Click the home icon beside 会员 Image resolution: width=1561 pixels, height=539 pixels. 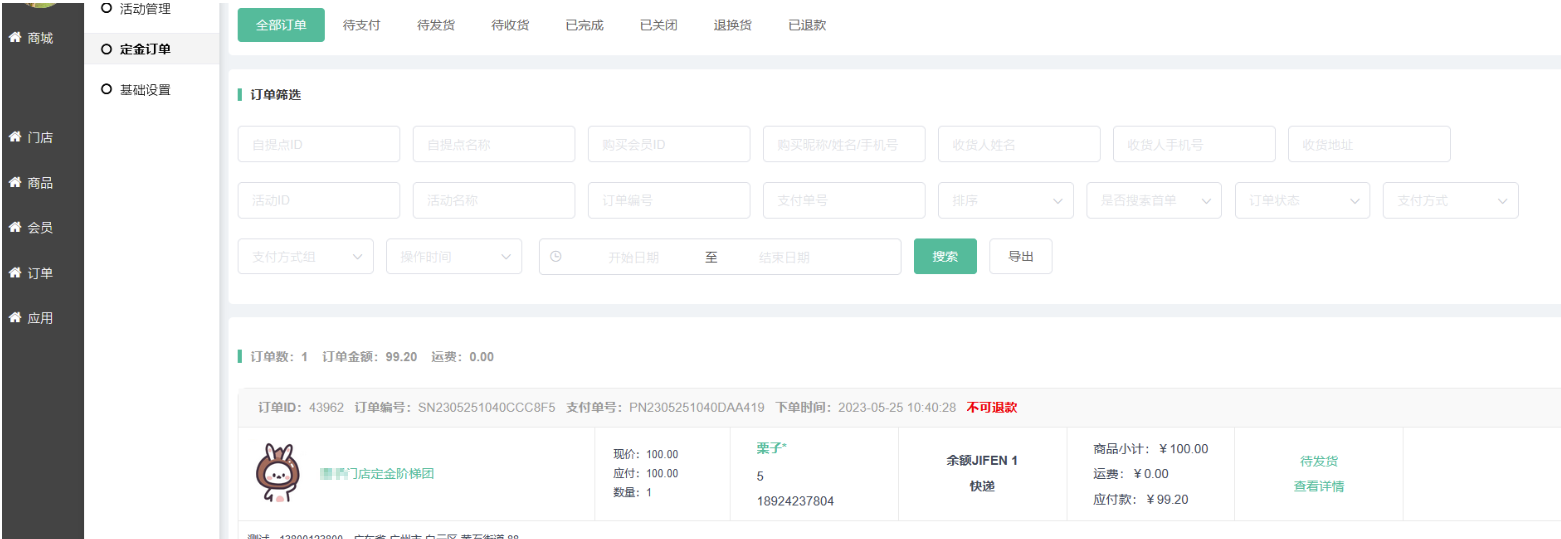click(15, 227)
